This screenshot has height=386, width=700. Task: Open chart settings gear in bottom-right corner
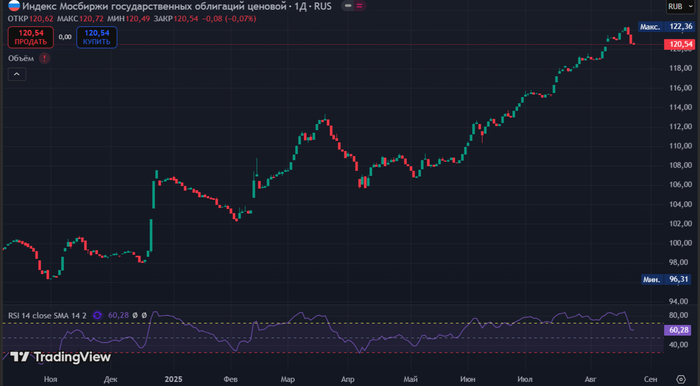(681, 379)
